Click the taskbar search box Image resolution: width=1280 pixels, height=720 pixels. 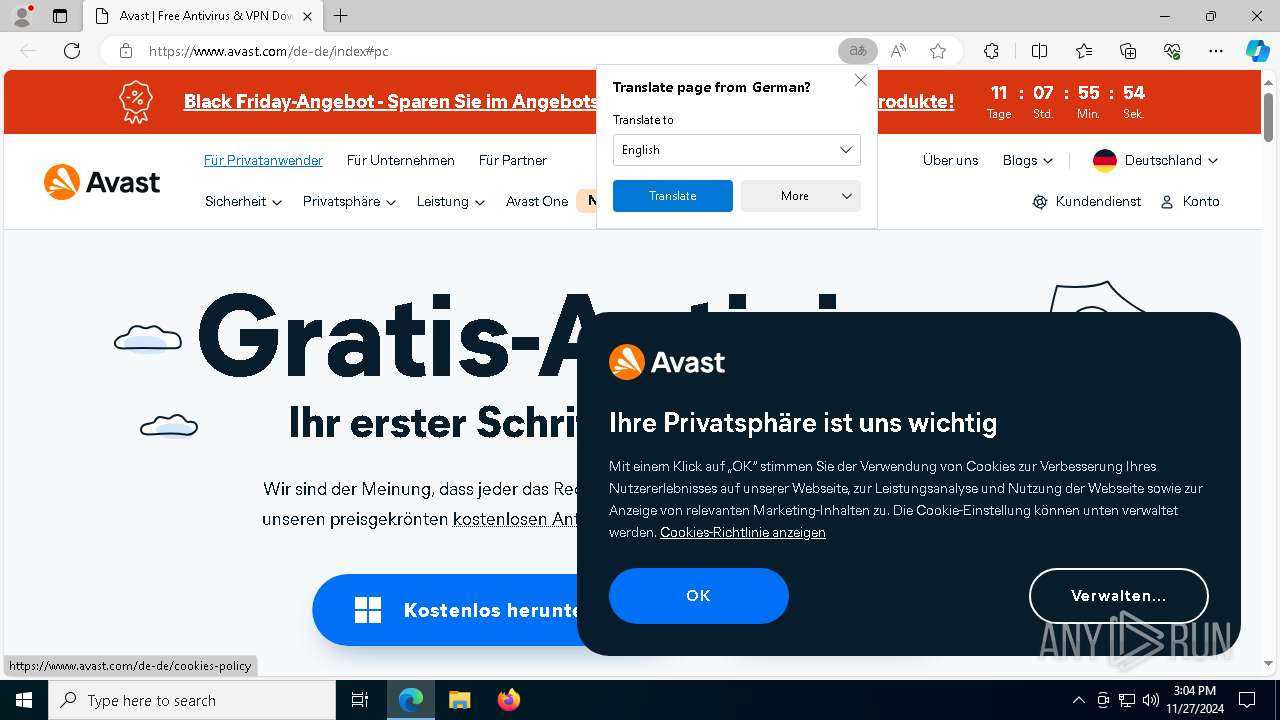pyautogui.click(x=192, y=700)
